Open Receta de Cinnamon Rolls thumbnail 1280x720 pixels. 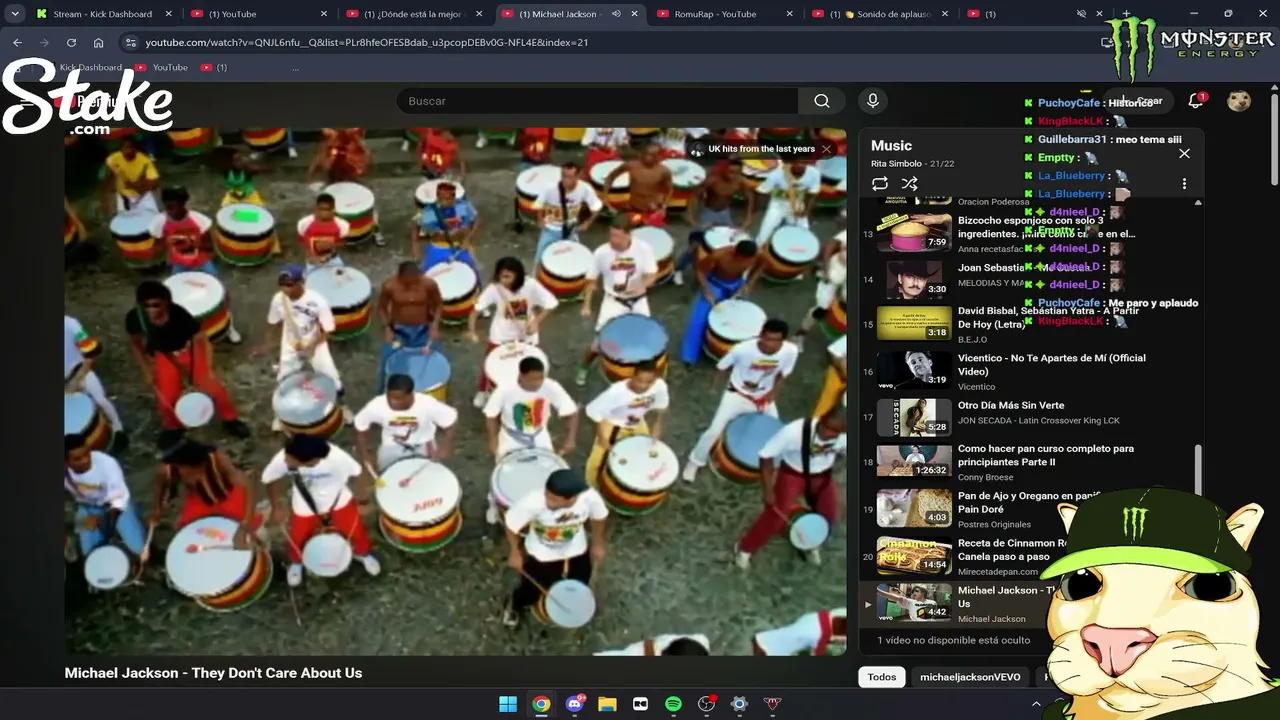[914, 555]
